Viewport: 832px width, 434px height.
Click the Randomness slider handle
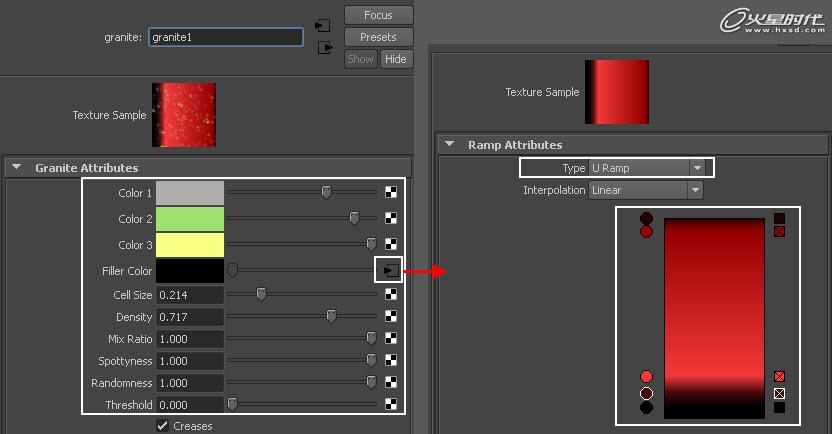371,382
